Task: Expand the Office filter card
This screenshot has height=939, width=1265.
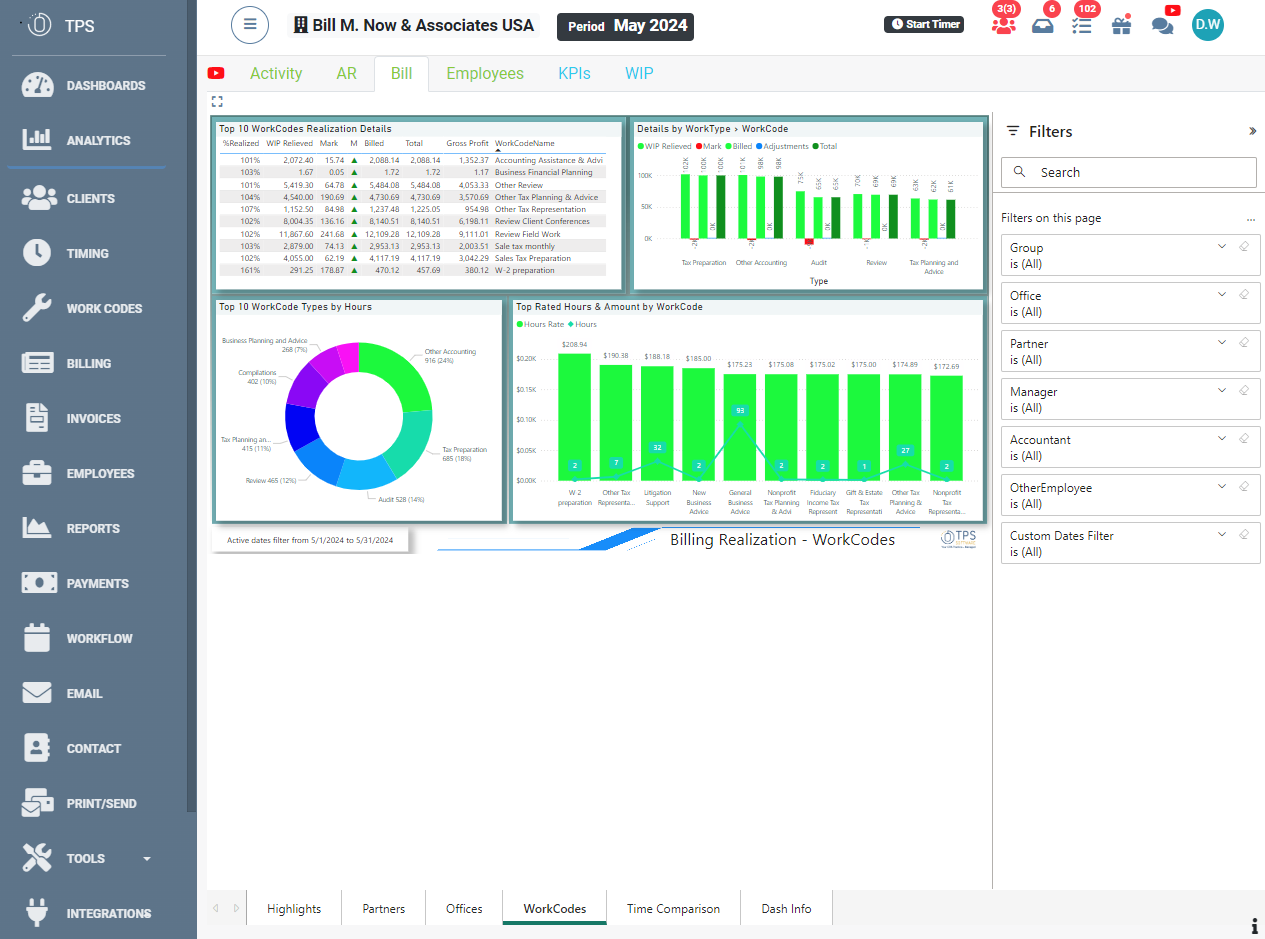Action: [1221, 294]
